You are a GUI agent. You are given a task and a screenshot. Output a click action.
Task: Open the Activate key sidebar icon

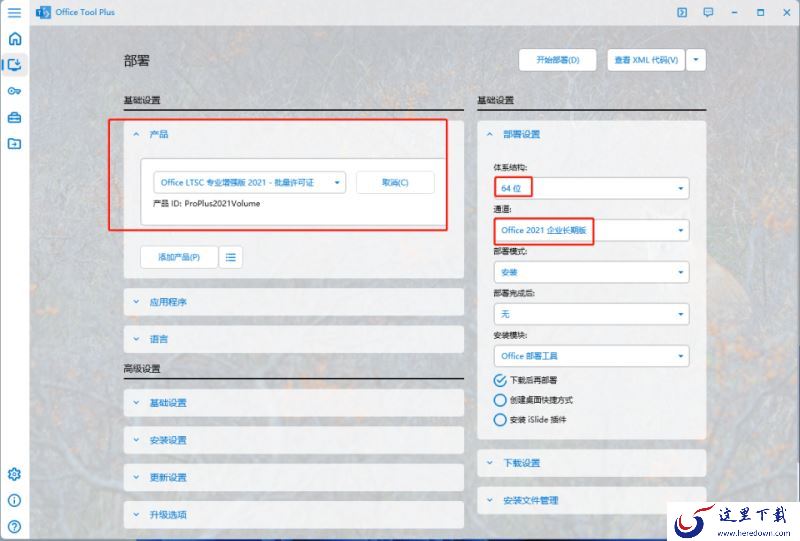point(15,91)
